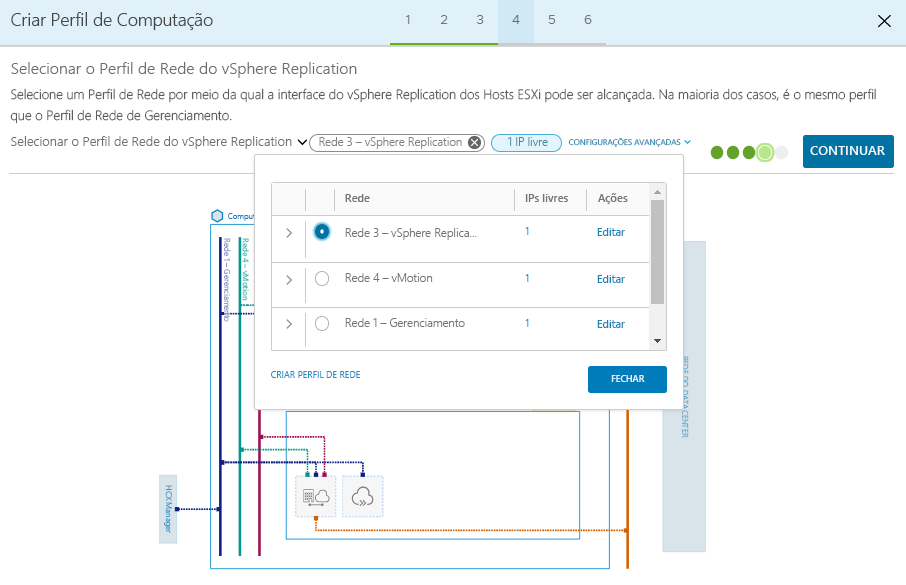Edit the Rede 1 – Gerenciamento network
The image size is (906, 585).
[x=611, y=324]
